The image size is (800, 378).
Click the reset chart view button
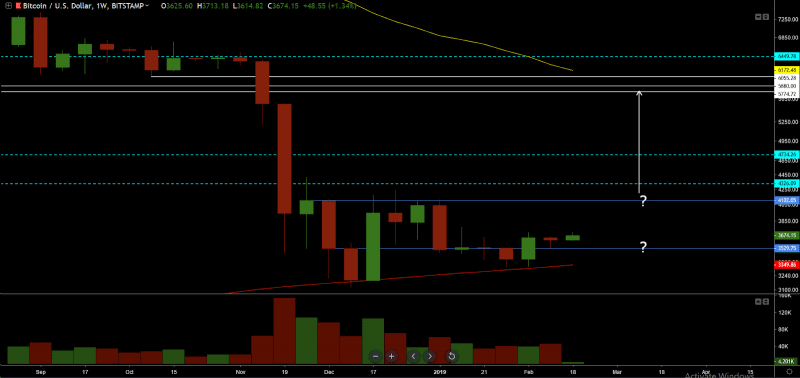coord(451,356)
